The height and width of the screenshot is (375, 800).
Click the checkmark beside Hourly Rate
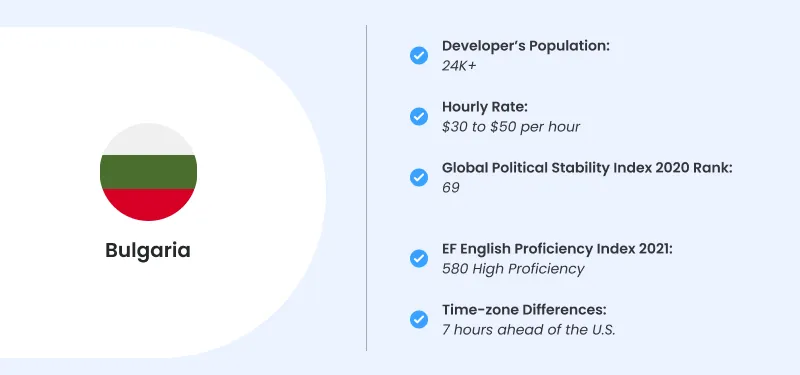(x=419, y=116)
